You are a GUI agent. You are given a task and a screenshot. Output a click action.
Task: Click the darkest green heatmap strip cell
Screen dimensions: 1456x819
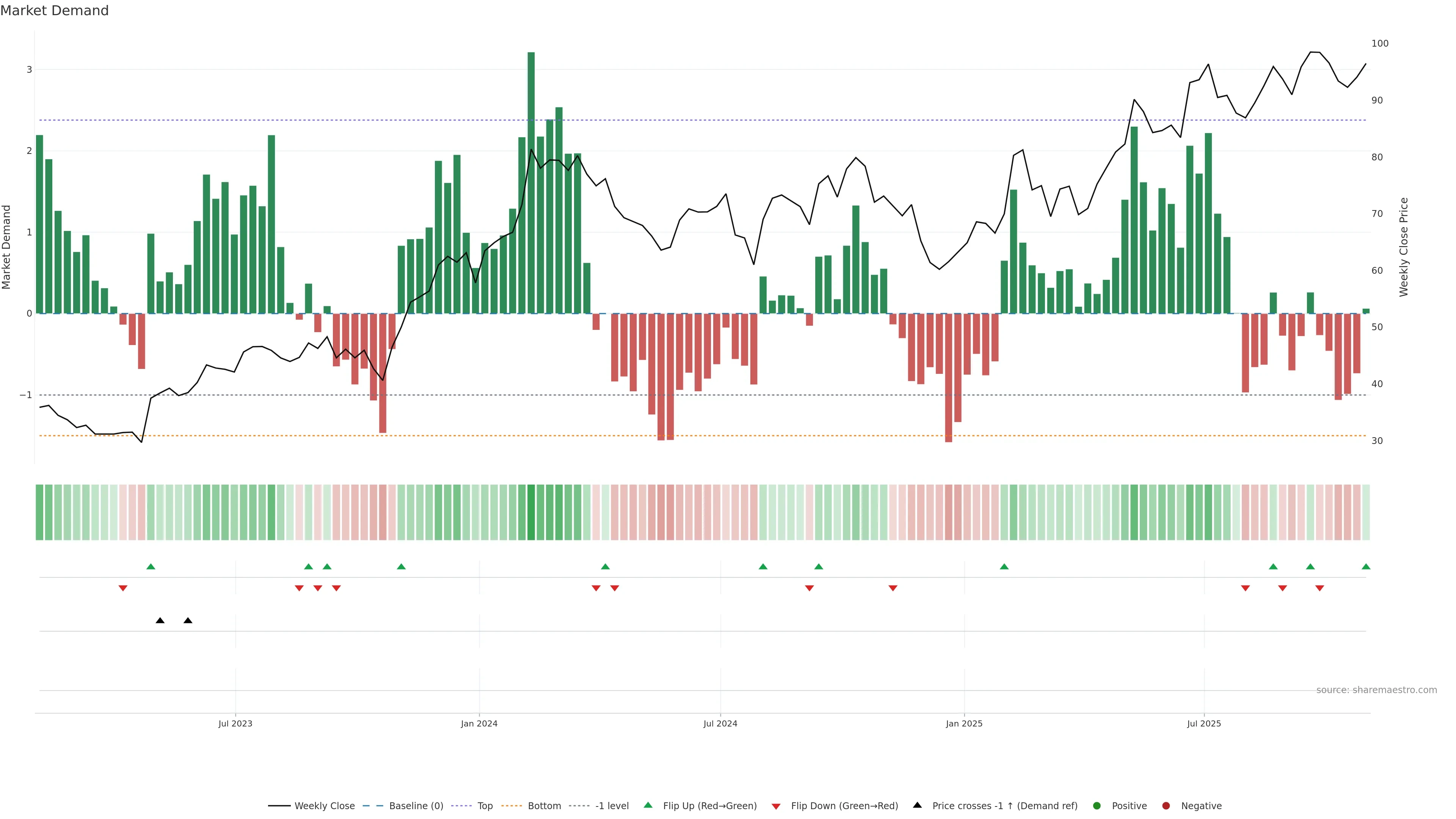(x=531, y=512)
